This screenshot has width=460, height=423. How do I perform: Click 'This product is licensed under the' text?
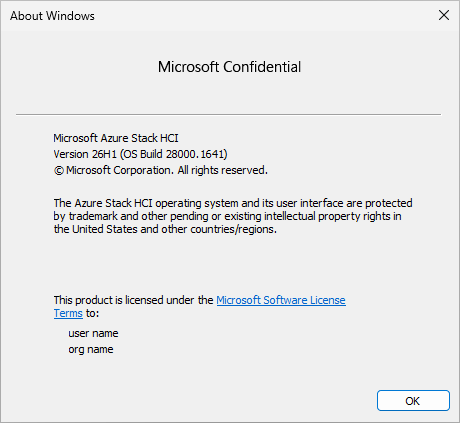coord(133,300)
